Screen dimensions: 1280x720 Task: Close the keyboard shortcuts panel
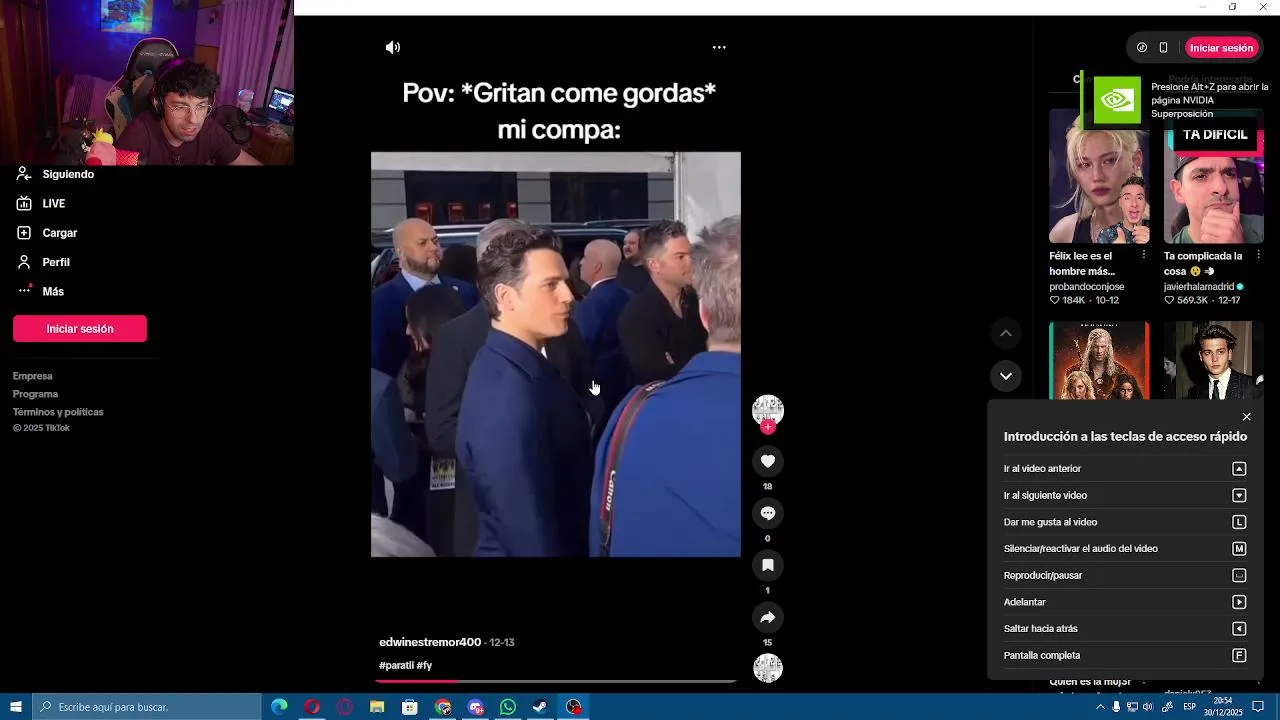(1246, 417)
